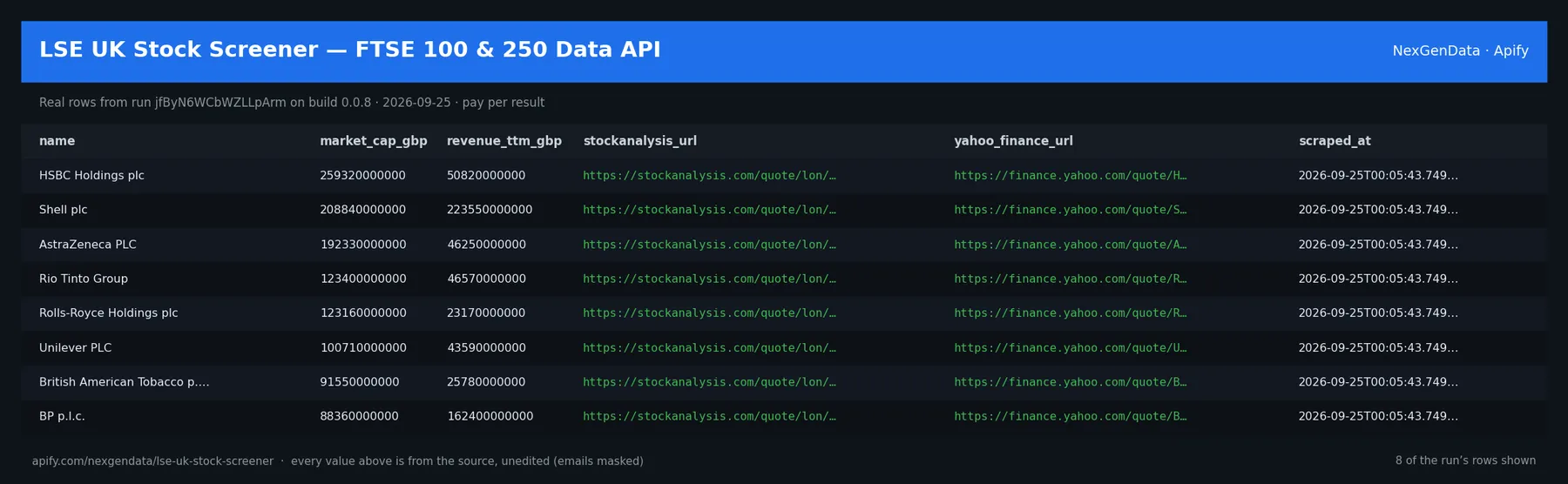This screenshot has height=484, width=1568.
Task: Click scraped_at timestamp in BP p.l.c. row
Action: 1378,416
